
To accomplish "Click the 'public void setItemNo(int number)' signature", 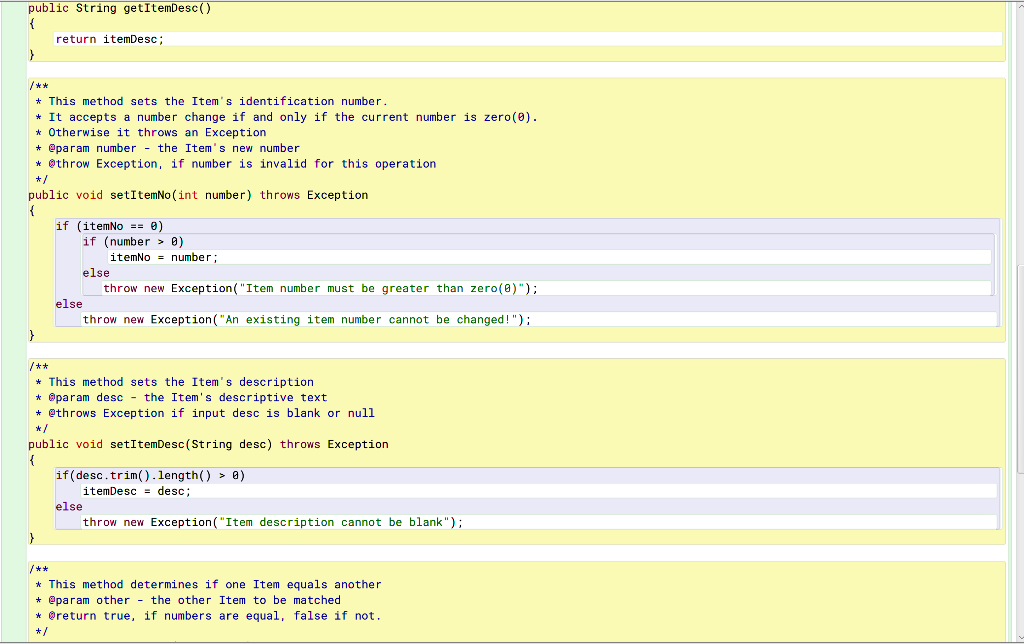I will pos(198,195).
